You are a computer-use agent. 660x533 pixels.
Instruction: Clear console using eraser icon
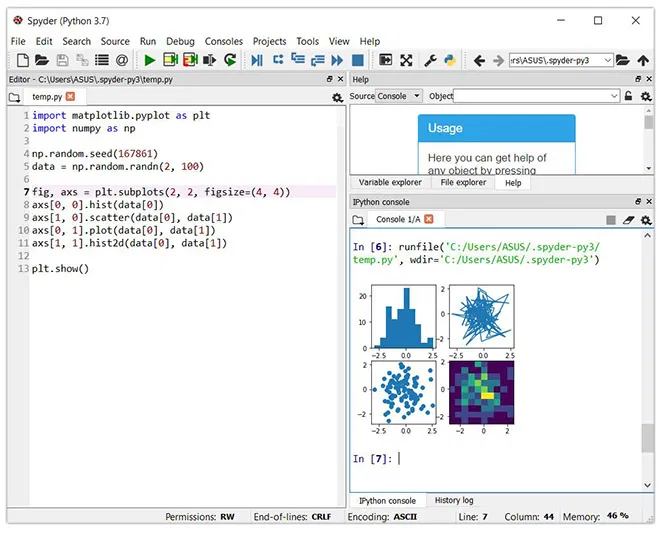(628, 220)
